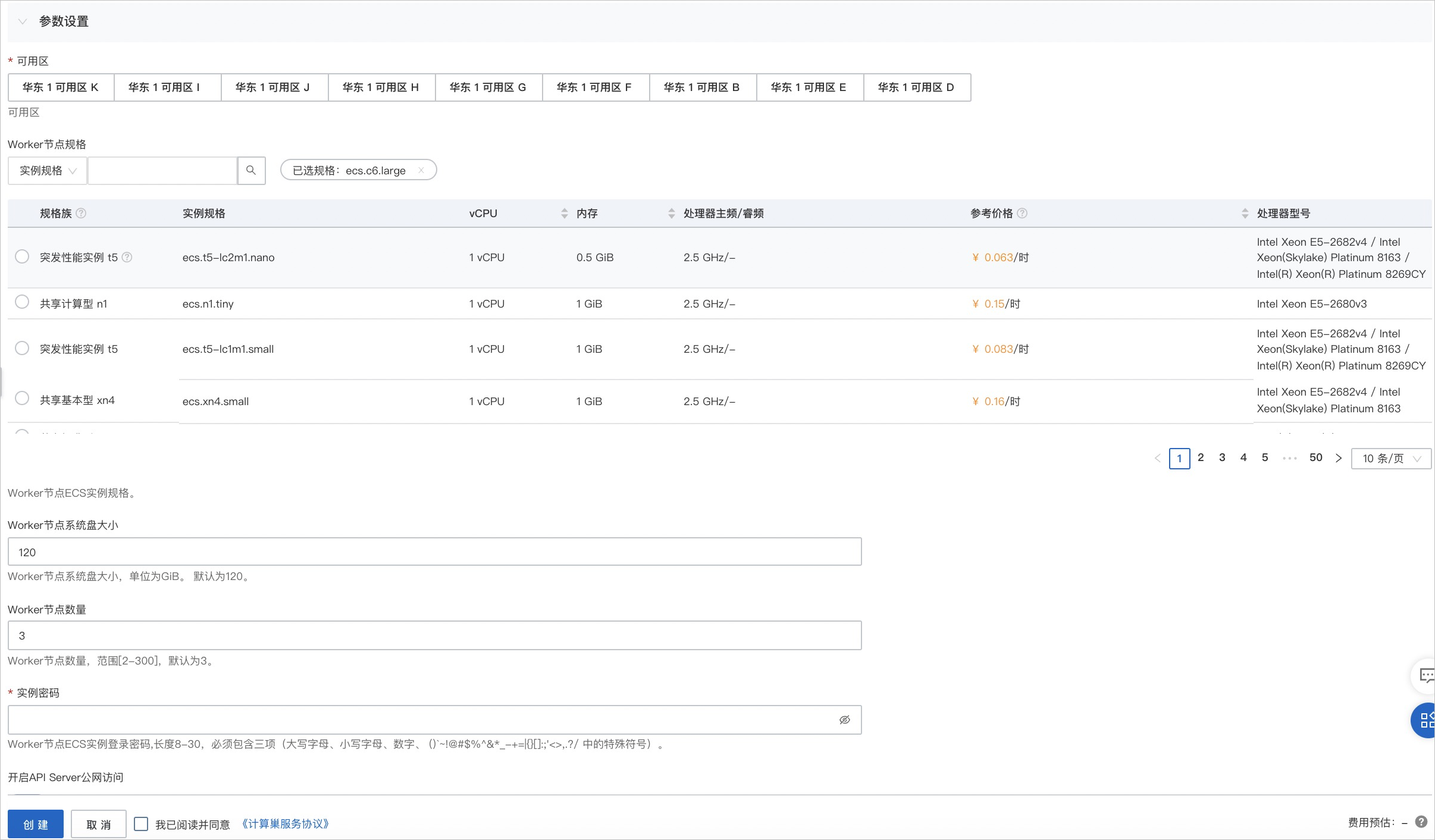1435x840 pixels.
Task: Go to last page 50
Action: click(x=1316, y=457)
